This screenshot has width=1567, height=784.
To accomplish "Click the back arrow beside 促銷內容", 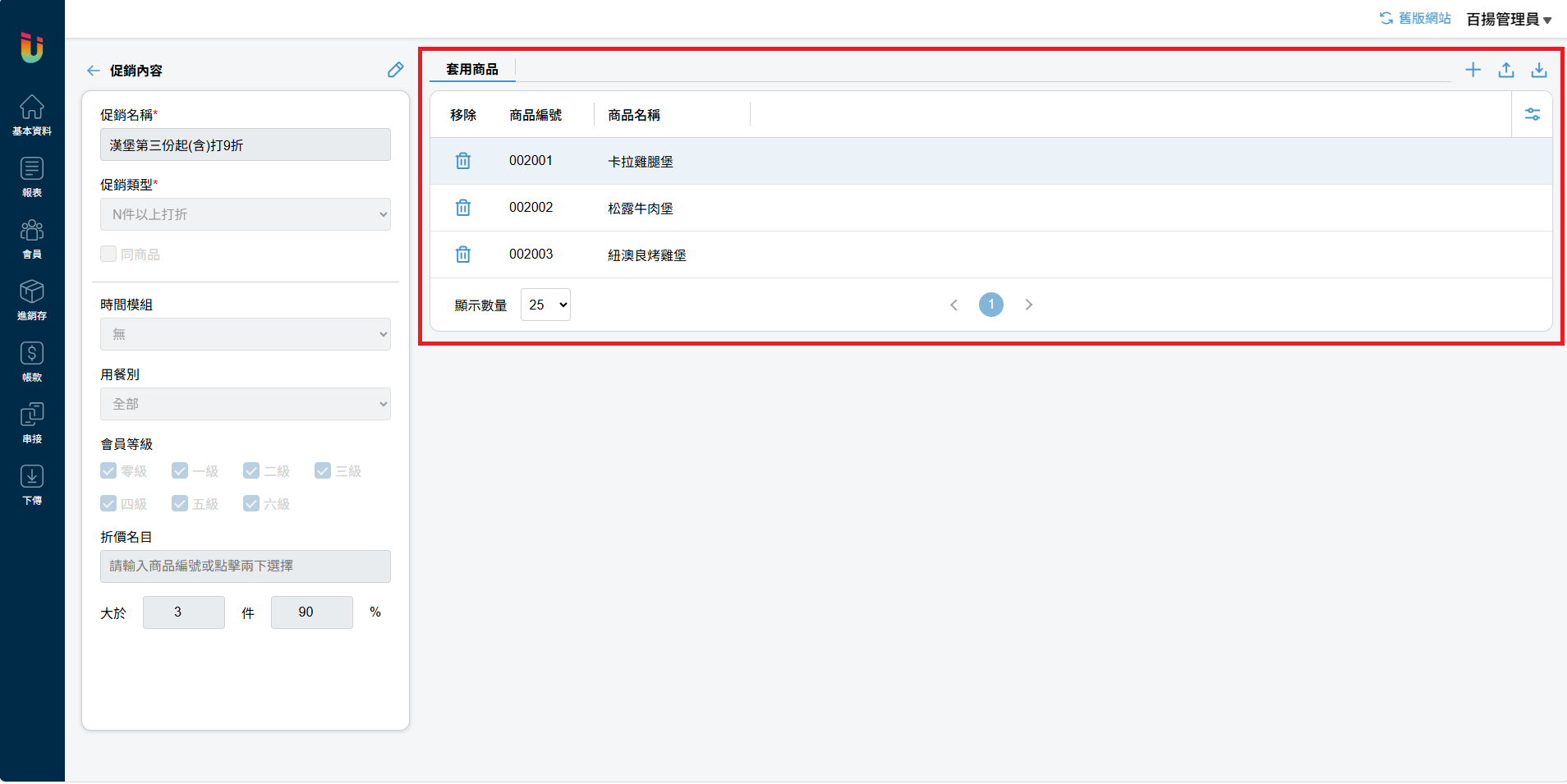I will tap(94, 71).
